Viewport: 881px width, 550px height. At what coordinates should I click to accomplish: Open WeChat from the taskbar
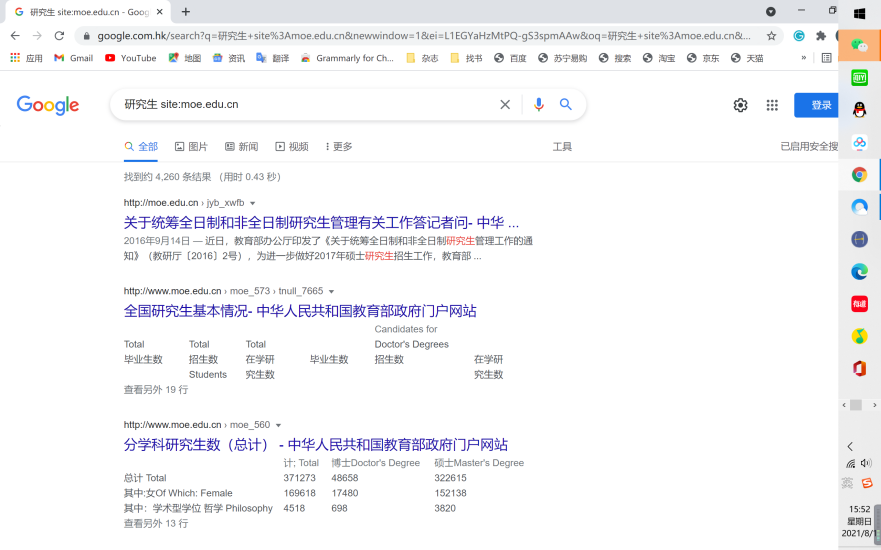pyautogui.click(x=859, y=46)
